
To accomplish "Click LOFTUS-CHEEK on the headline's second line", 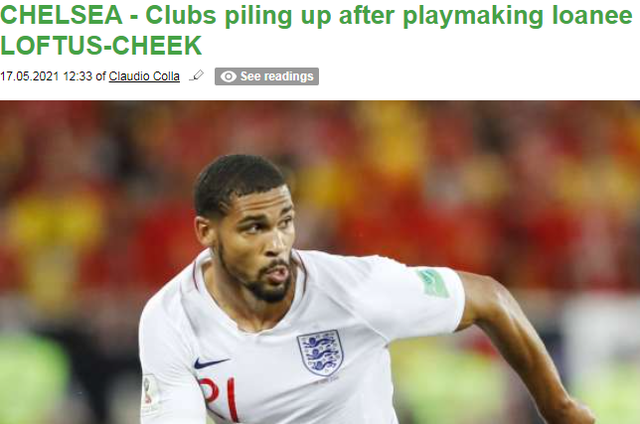I will point(101,45).
